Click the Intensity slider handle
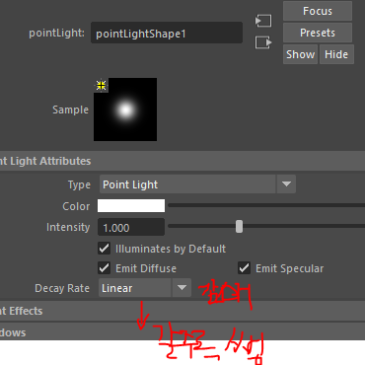This screenshot has height=365, width=365. point(239,226)
